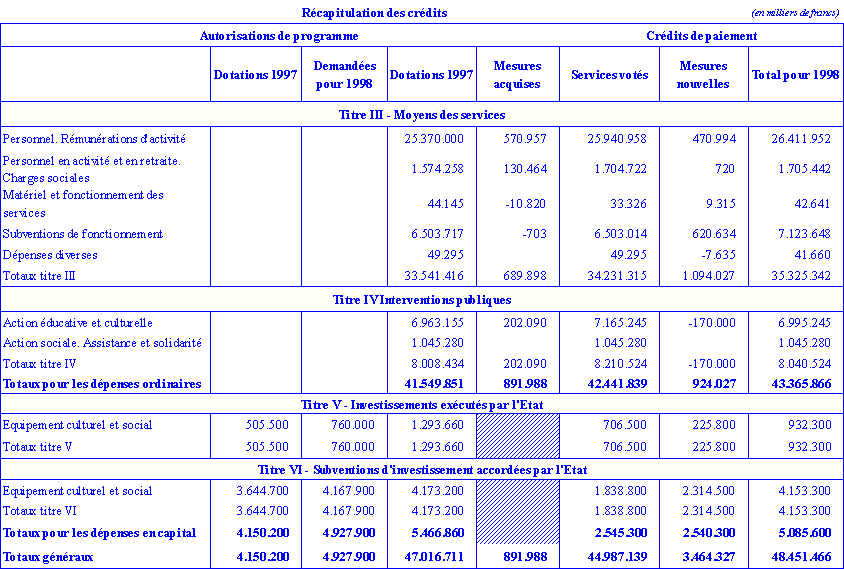Click the 'Crédits de paiement' header

click(x=701, y=36)
